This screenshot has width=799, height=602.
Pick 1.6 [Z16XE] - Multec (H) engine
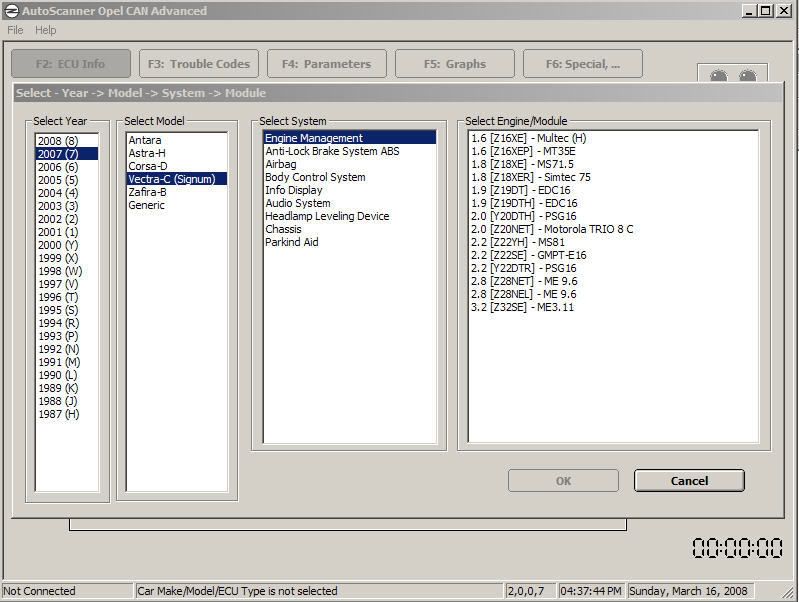point(613,138)
